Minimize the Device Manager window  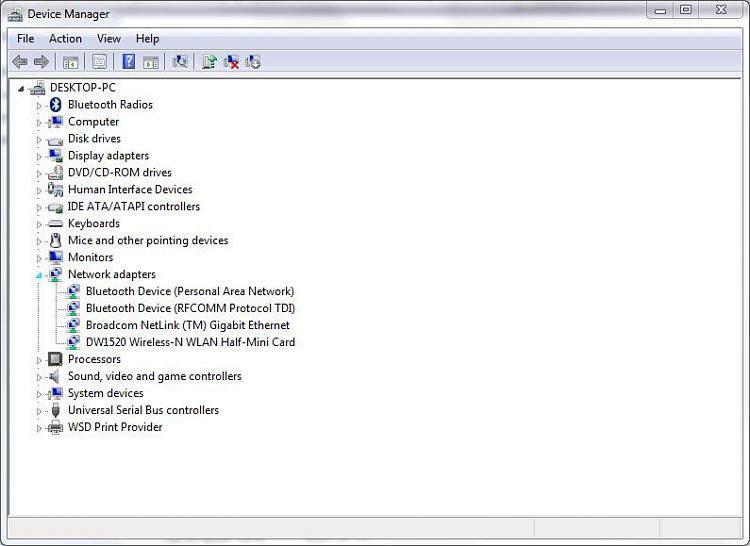(x=661, y=10)
